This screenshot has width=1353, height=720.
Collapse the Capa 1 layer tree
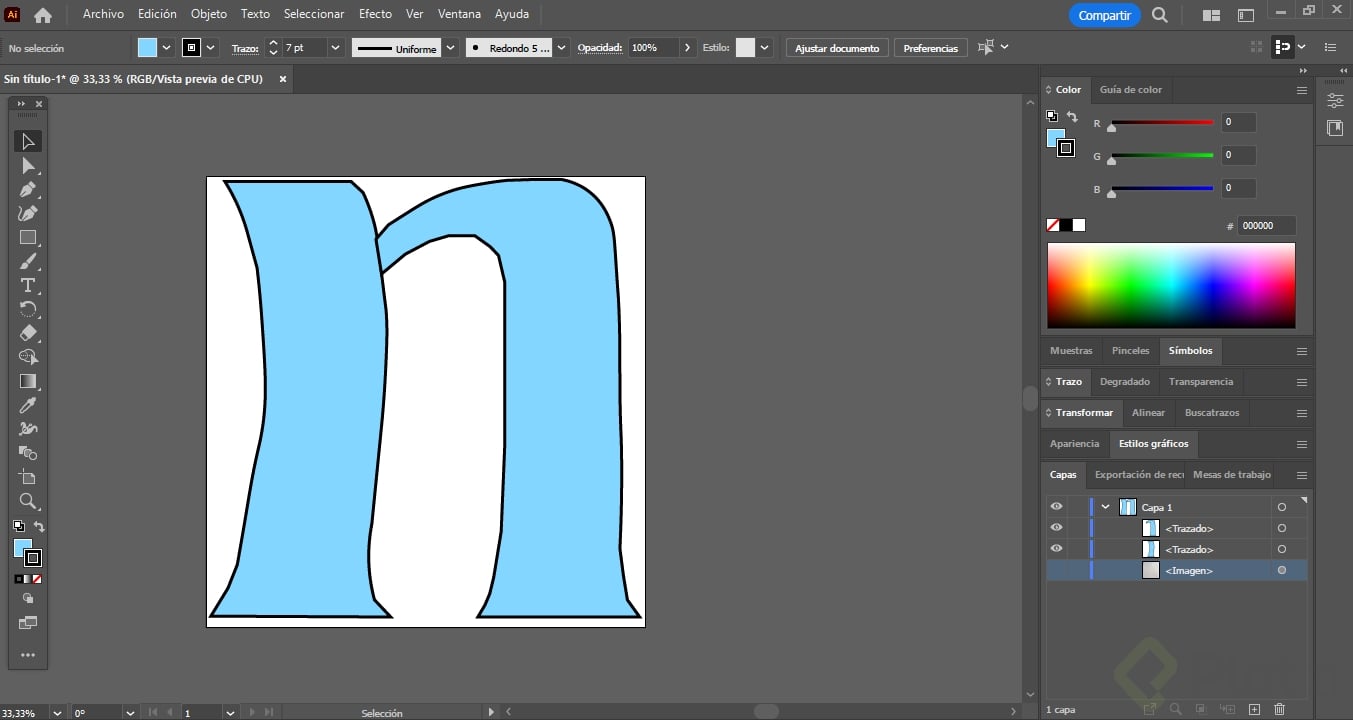(1106, 507)
